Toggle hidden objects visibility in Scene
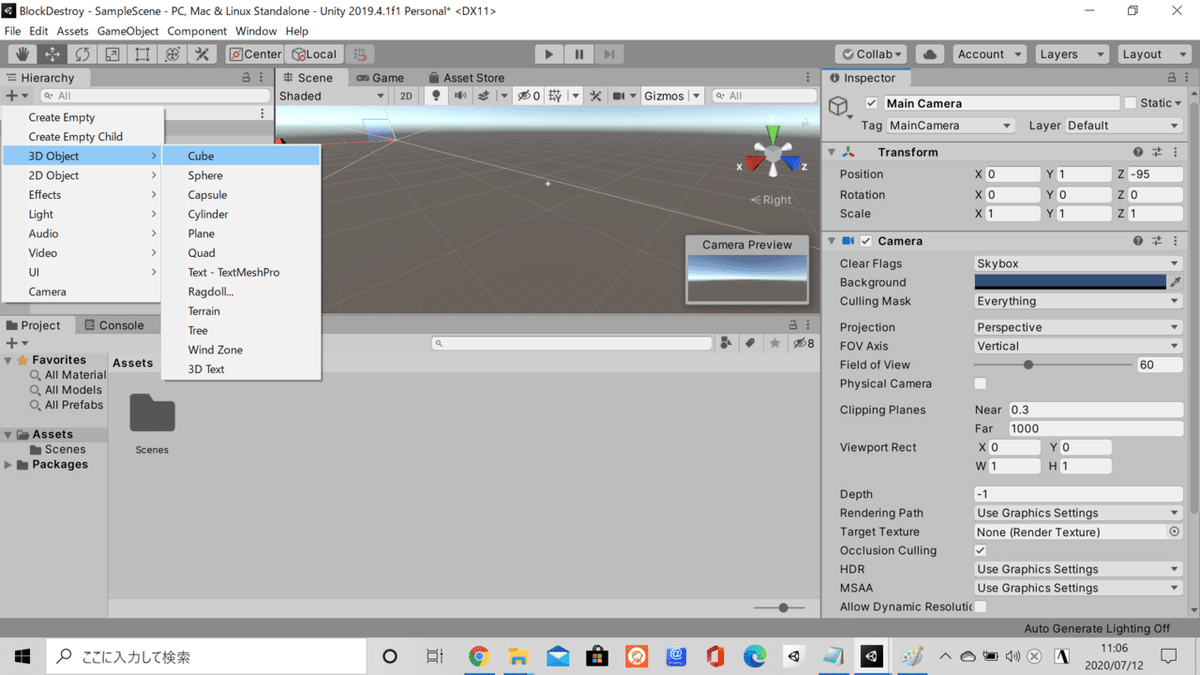 tap(528, 96)
